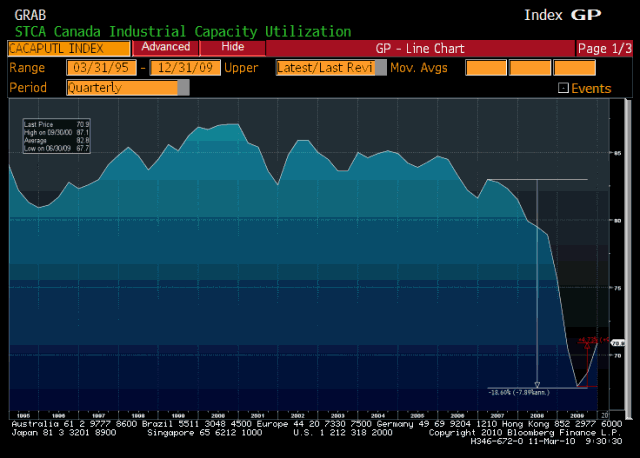This screenshot has height=458, width=640.
Task: Open the Period dropdown showing Quarterly
Action: (x=127, y=87)
